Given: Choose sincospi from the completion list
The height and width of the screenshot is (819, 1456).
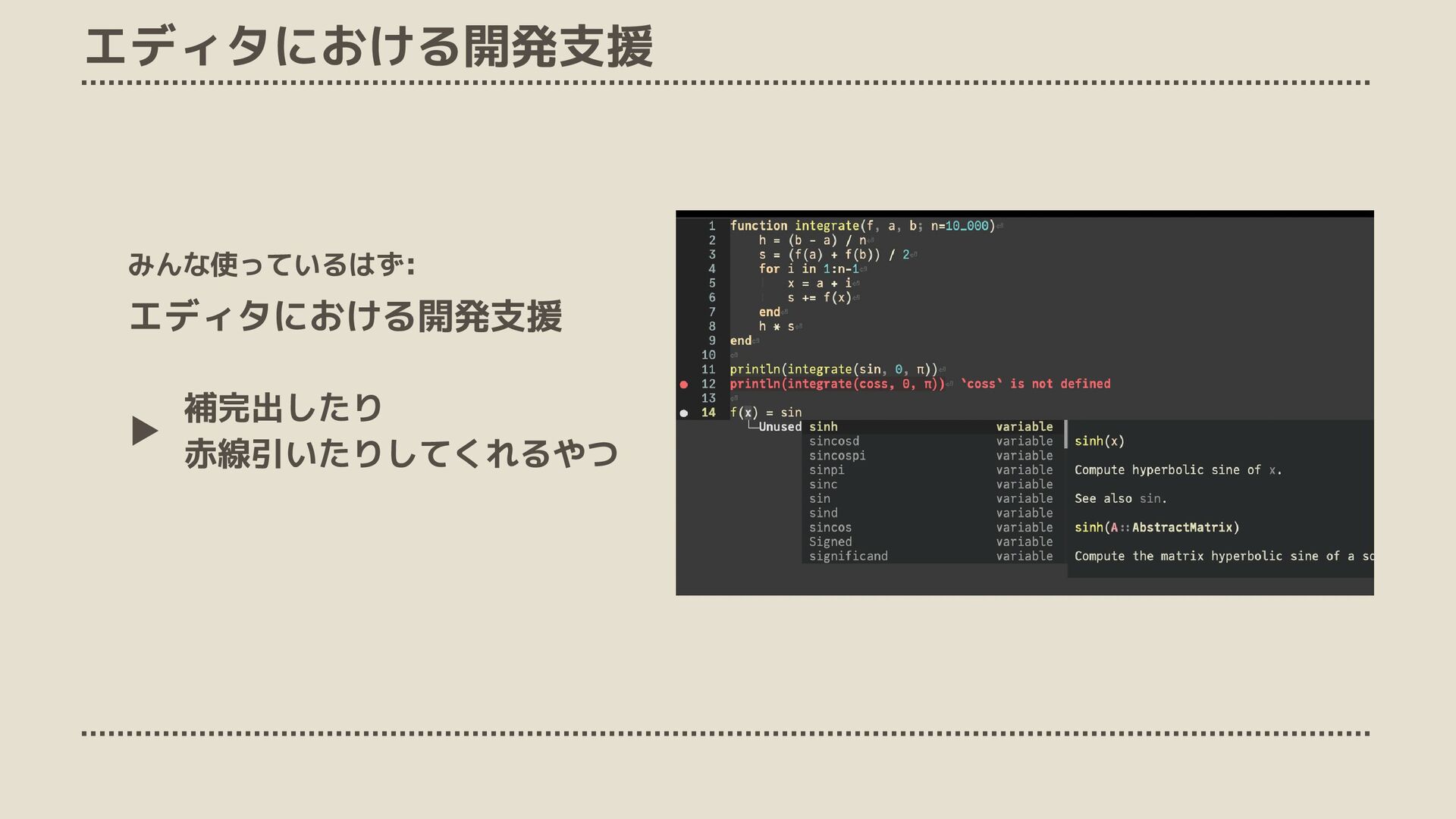Looking at the screenshot, I should pos(836,456).
